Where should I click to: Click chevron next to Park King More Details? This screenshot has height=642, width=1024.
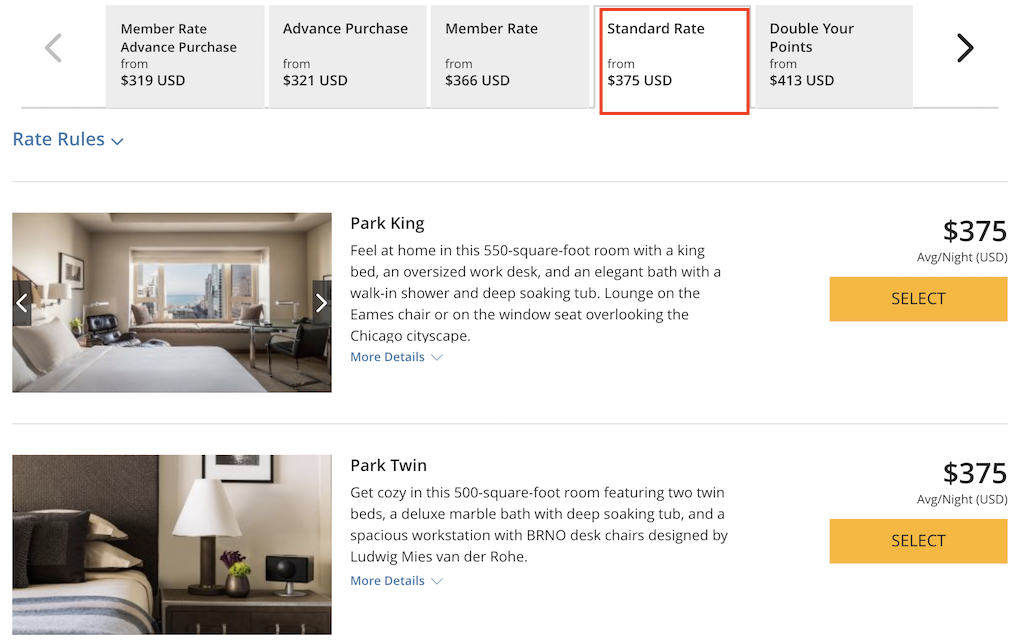(x=437, y=357)
